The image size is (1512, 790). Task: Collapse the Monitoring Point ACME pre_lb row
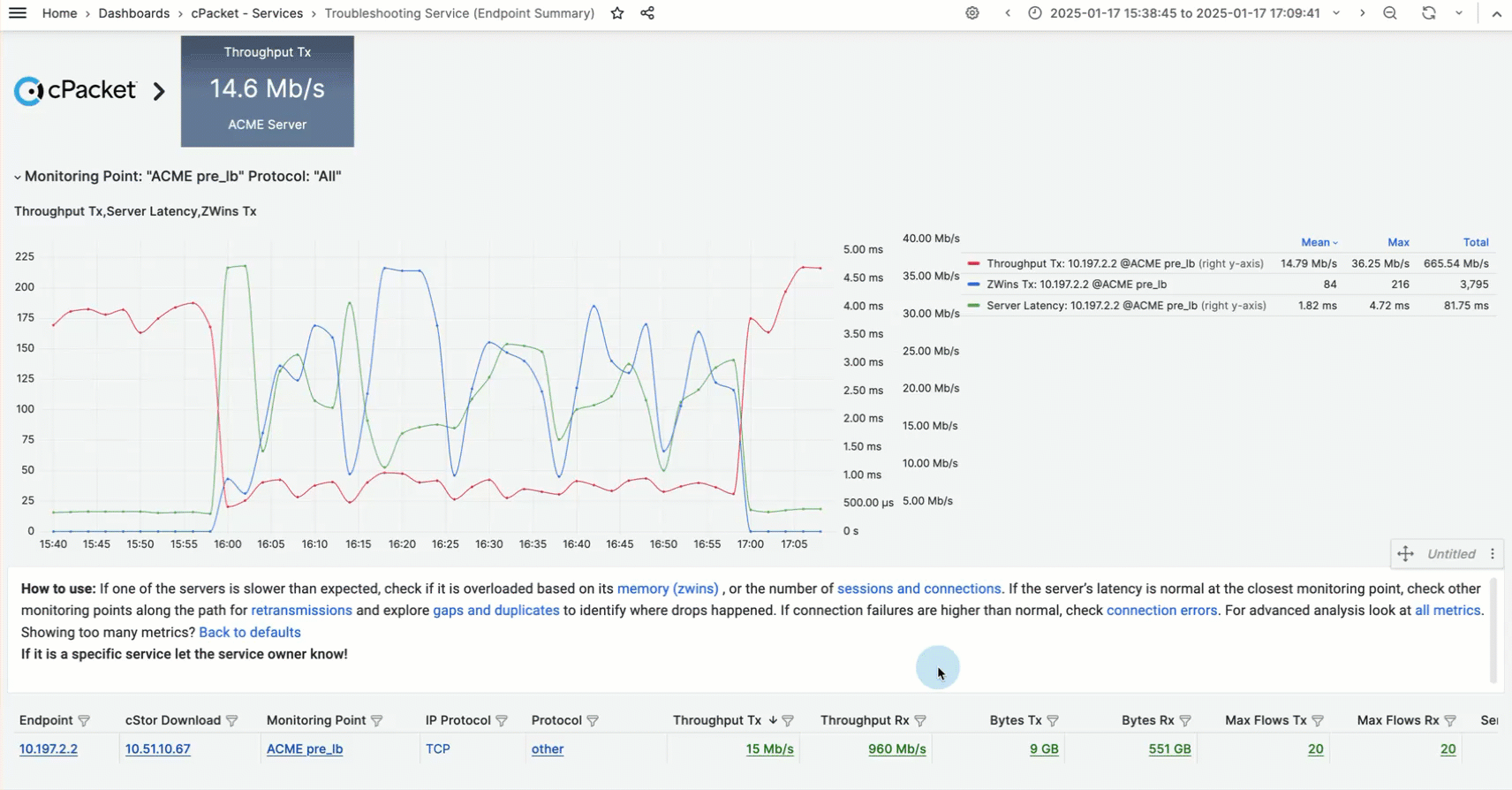(178, 176)
